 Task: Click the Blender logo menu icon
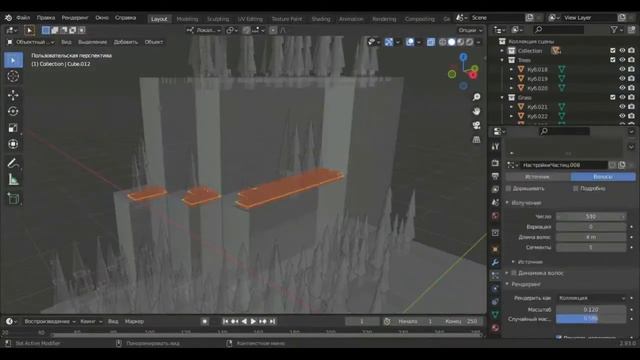pos(8,18)
